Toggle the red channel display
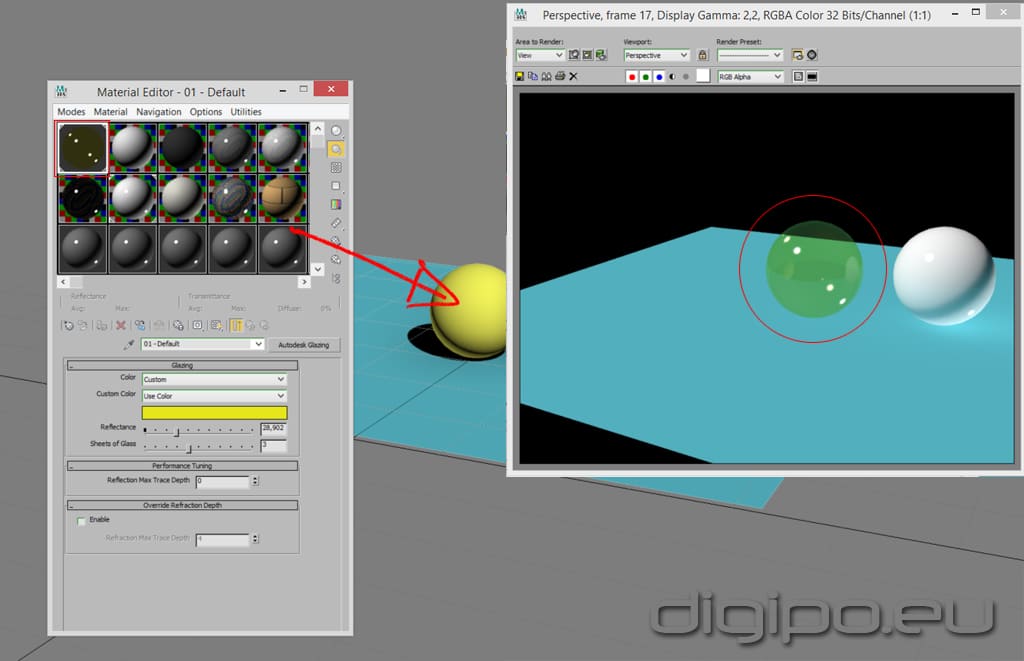The height and width of the screenshot is (661, 1024). (632, 76)
